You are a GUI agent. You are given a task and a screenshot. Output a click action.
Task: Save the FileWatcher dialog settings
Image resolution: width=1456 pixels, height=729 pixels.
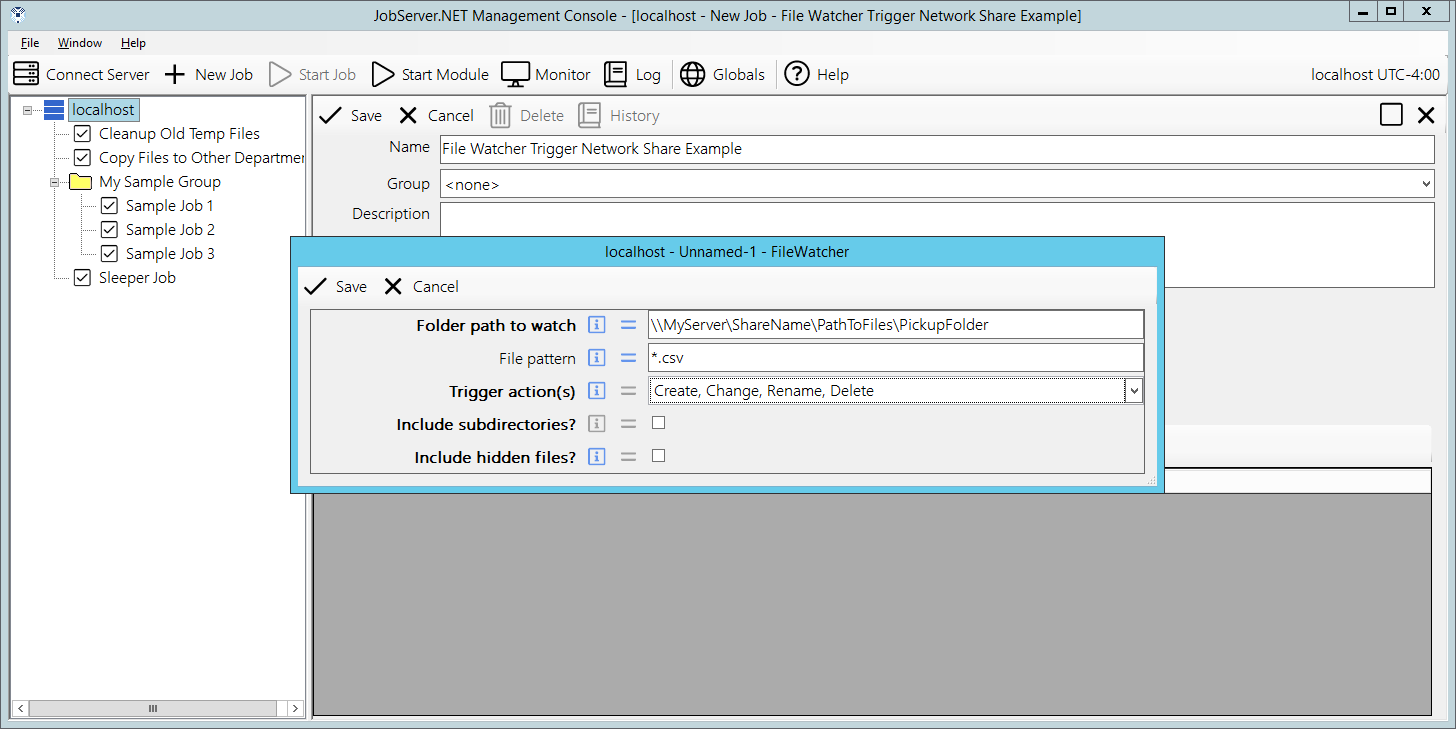tap(335, 287)
